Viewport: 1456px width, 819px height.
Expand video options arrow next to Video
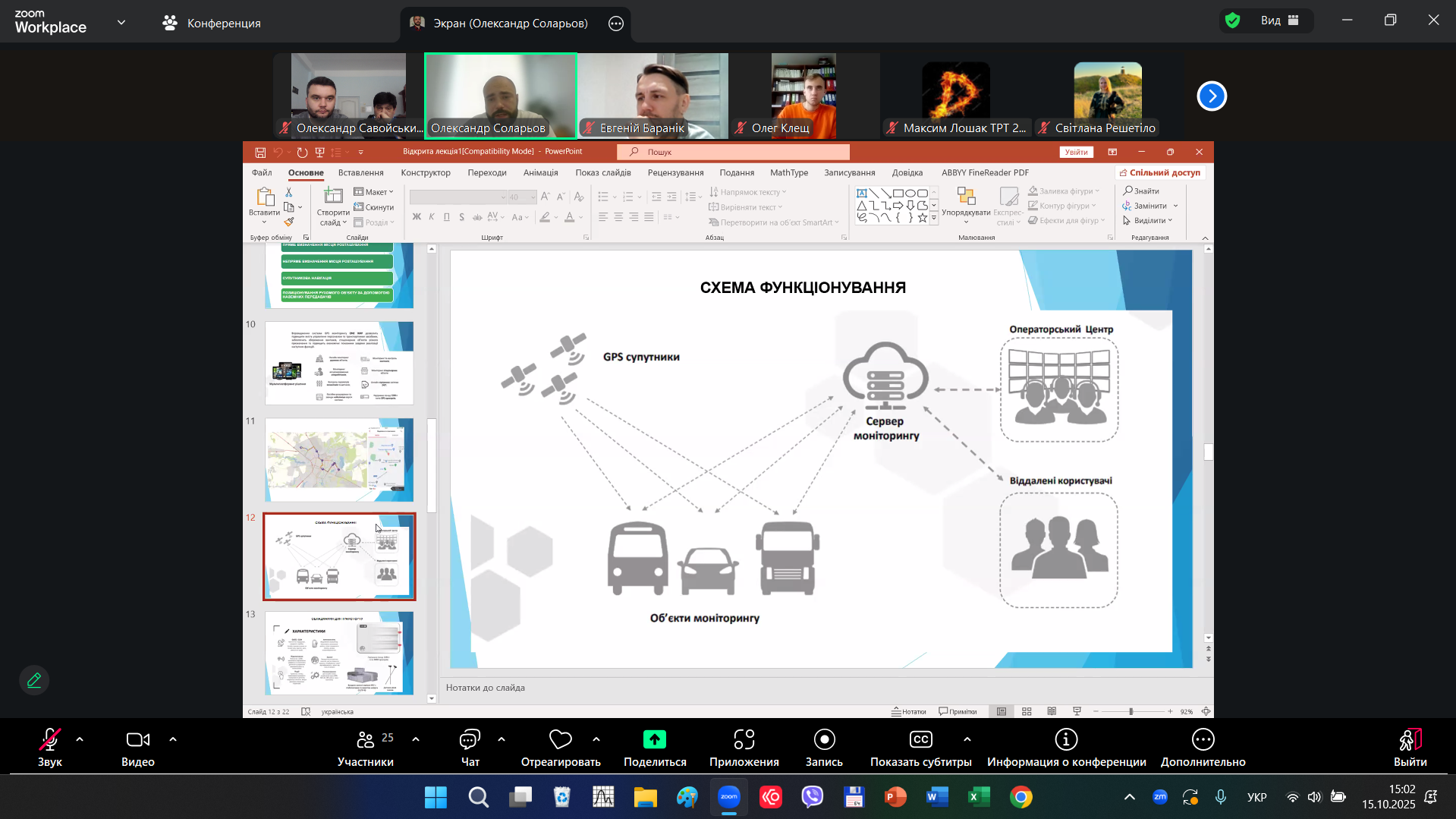(173, 739)
